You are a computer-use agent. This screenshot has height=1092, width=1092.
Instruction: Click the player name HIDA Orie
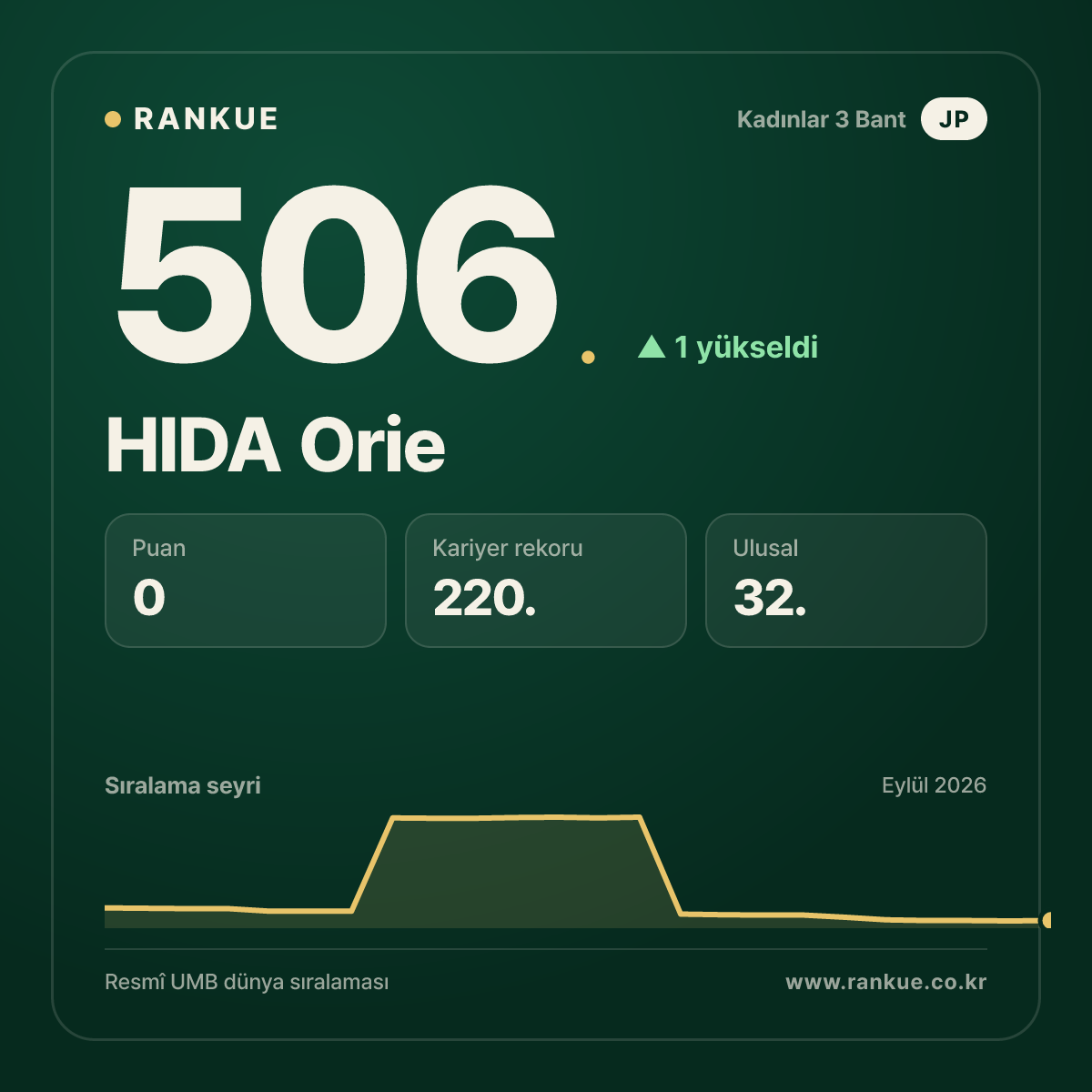(276, 445)
